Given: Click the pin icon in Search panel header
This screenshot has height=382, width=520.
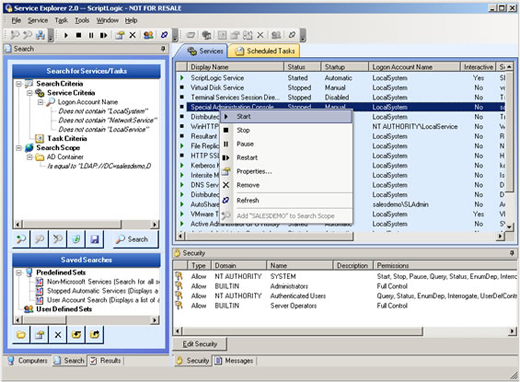Looking at the screenshot, I should [163, 49].
